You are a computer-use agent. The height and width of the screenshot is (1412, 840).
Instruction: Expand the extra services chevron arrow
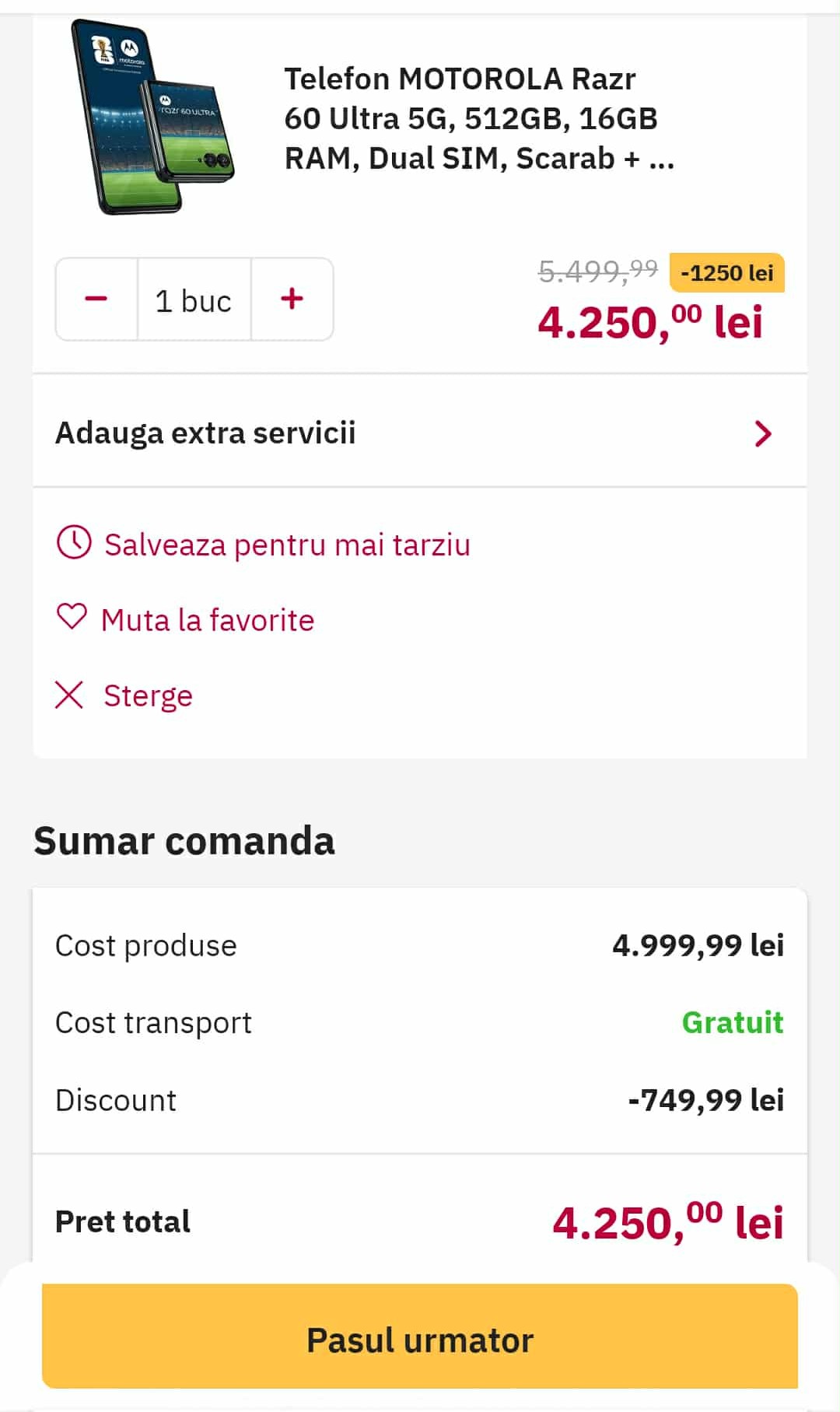pos(763,433)
